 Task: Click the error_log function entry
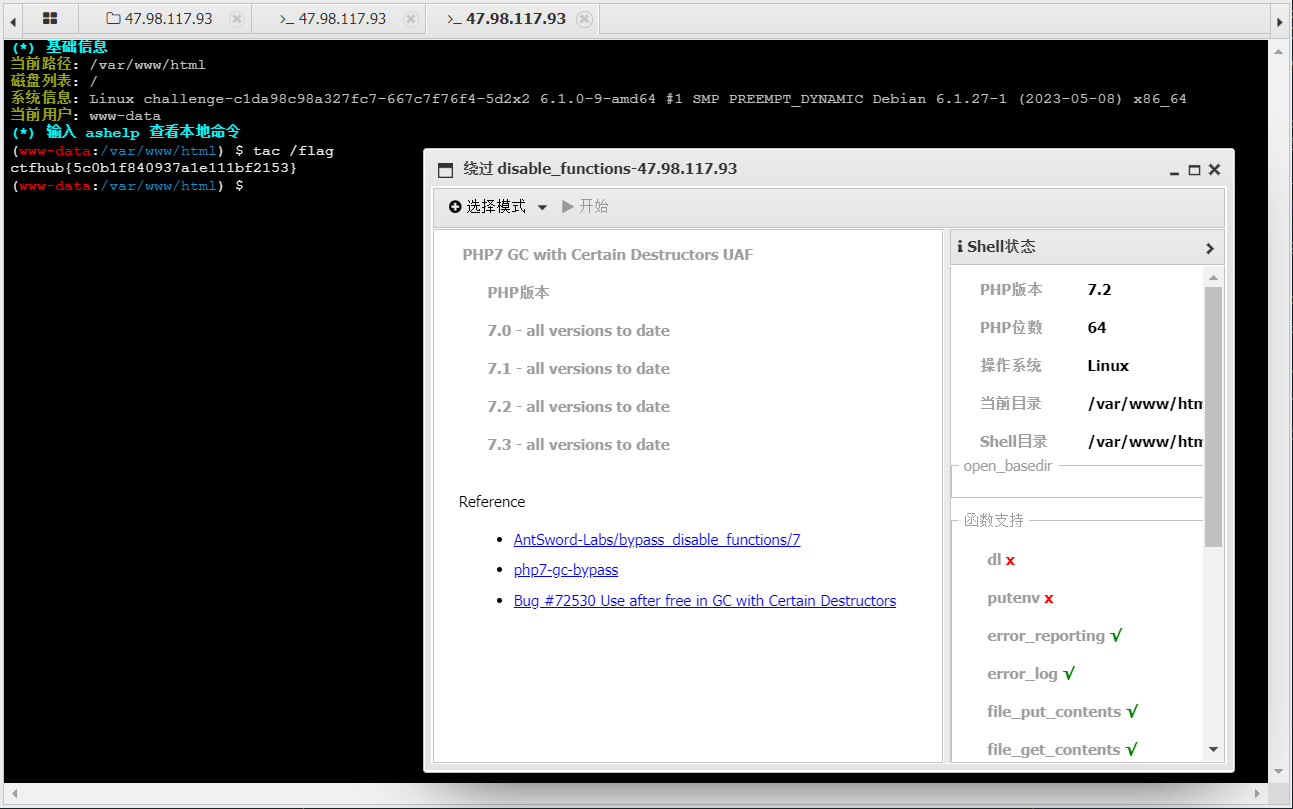(x=1031, y=674)
